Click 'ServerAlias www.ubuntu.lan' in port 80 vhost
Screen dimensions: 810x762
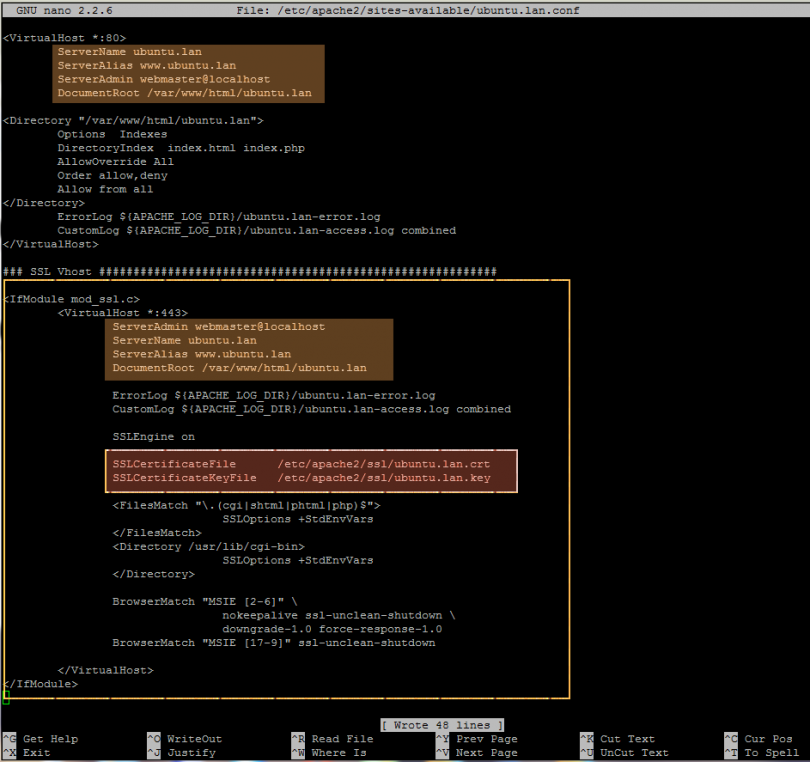147,66
